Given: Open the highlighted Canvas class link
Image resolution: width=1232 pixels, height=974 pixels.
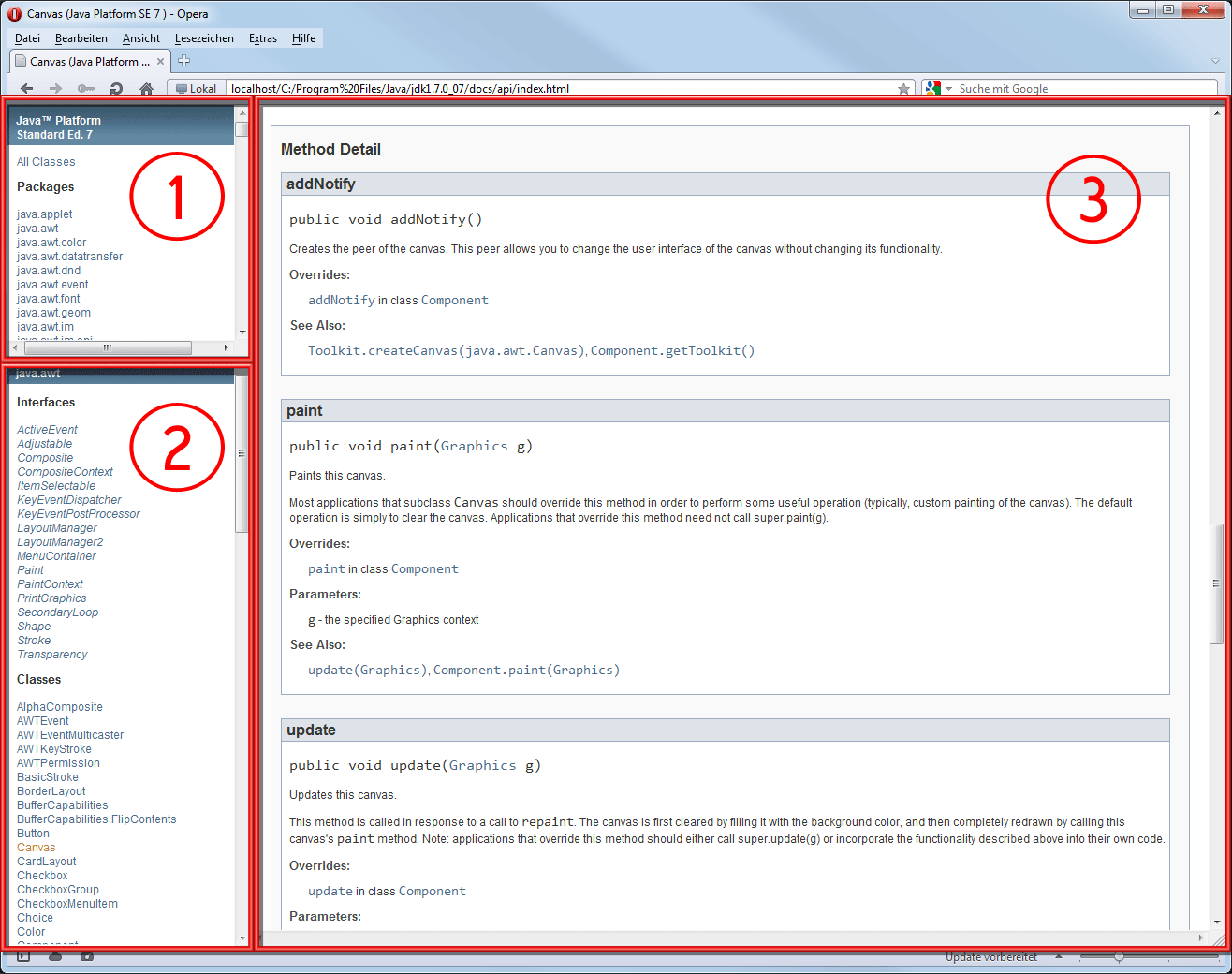Looking at the screenshot, I should point(36,848).
